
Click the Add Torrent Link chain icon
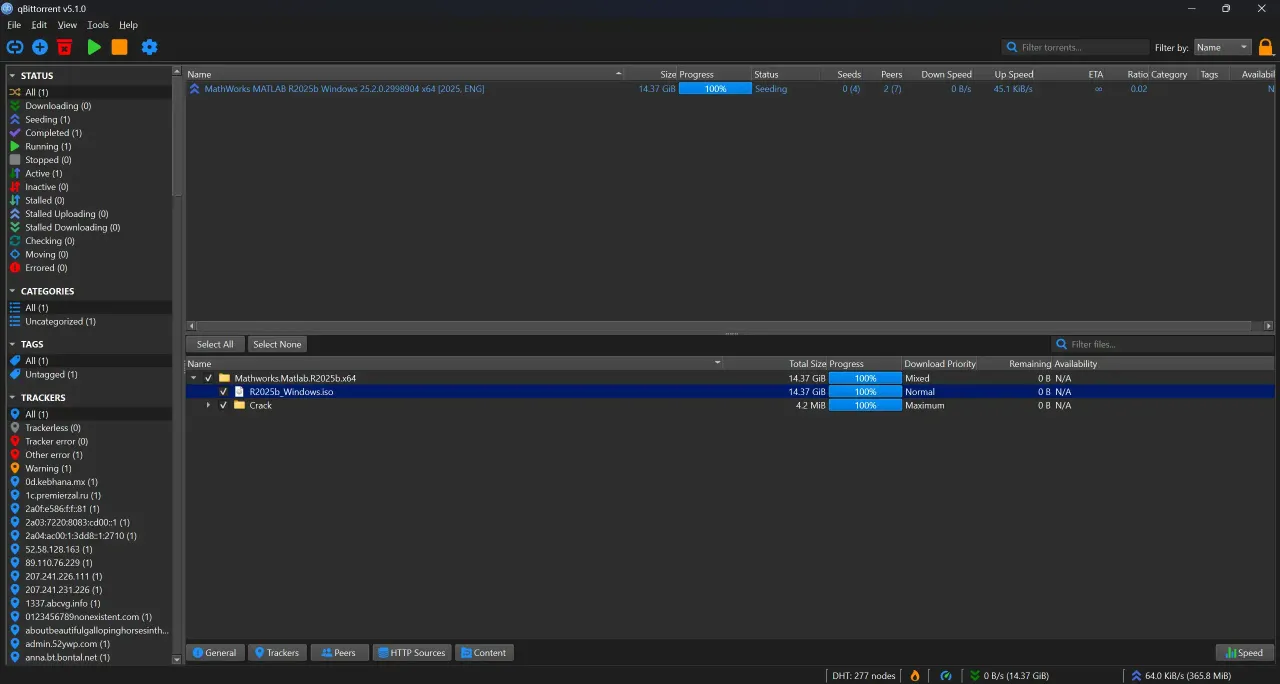(x=14, y=47)
